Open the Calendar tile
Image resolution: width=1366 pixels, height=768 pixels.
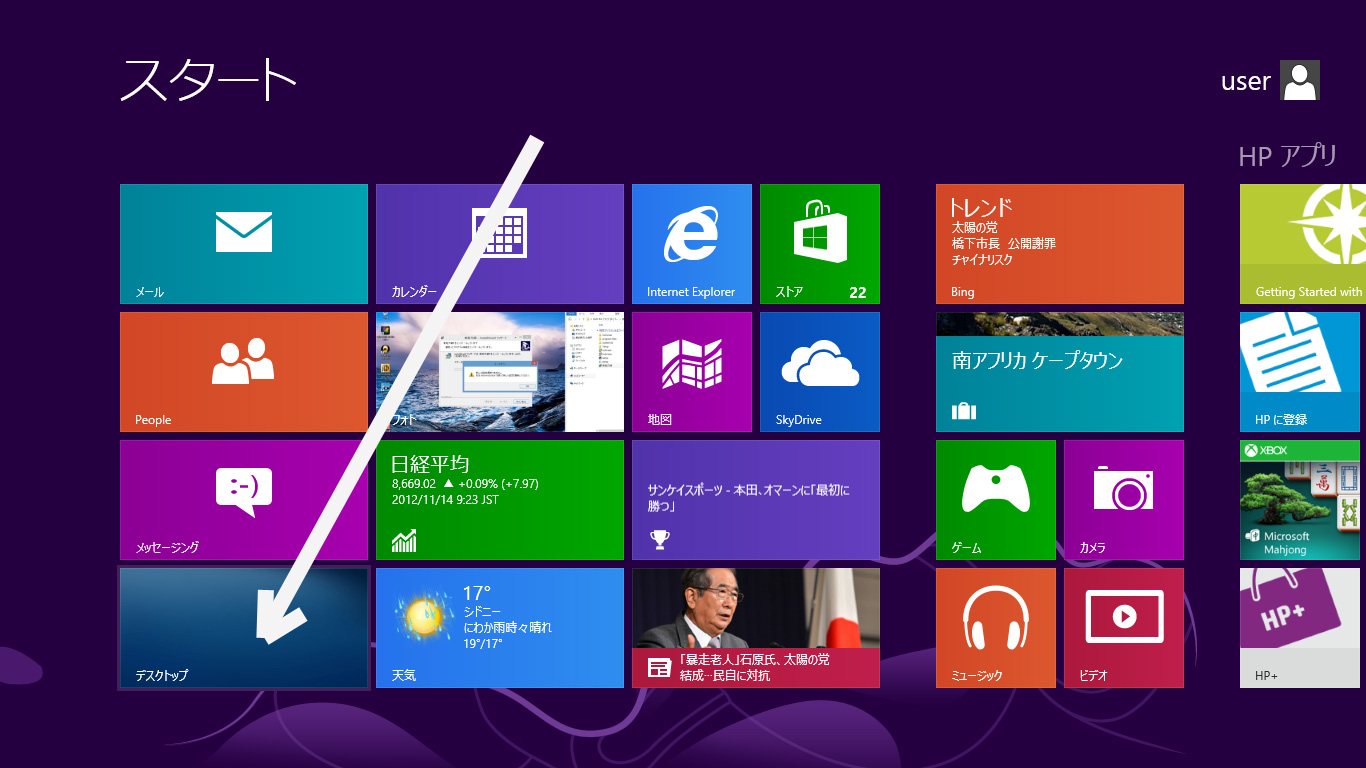[500, 244]
